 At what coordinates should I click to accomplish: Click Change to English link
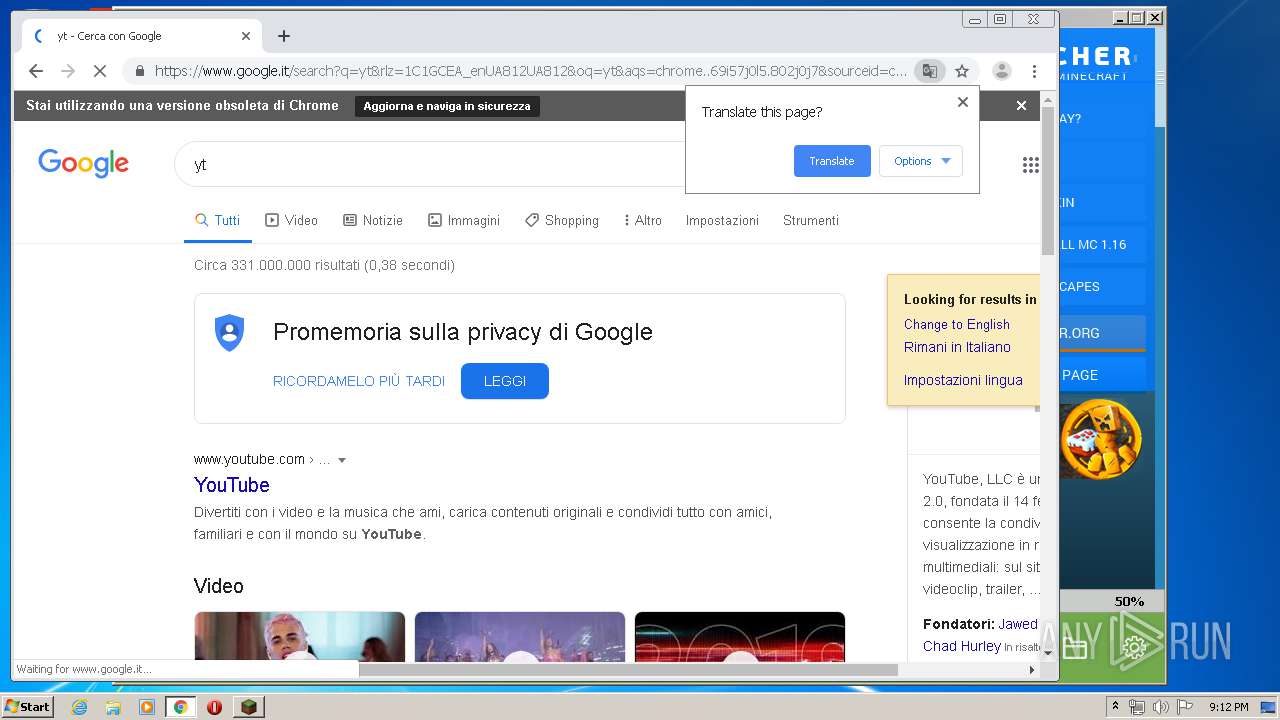(957, 324)
